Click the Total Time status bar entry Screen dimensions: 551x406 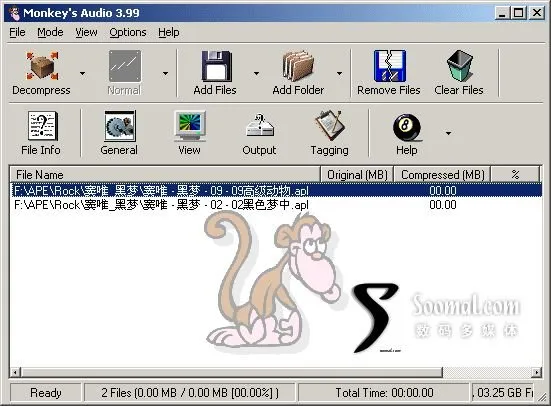coord(384,393)
